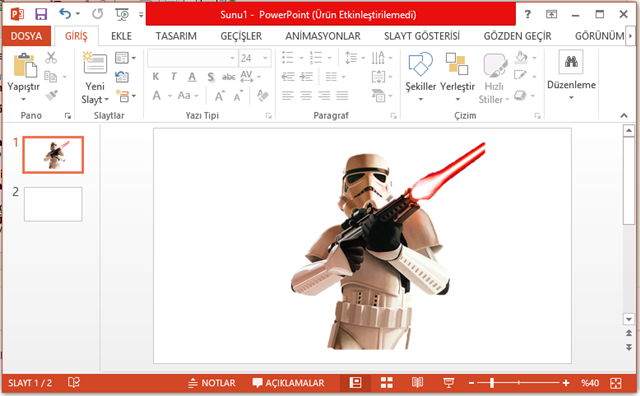Open the GEÇİŞLER tab

(241, 36)
